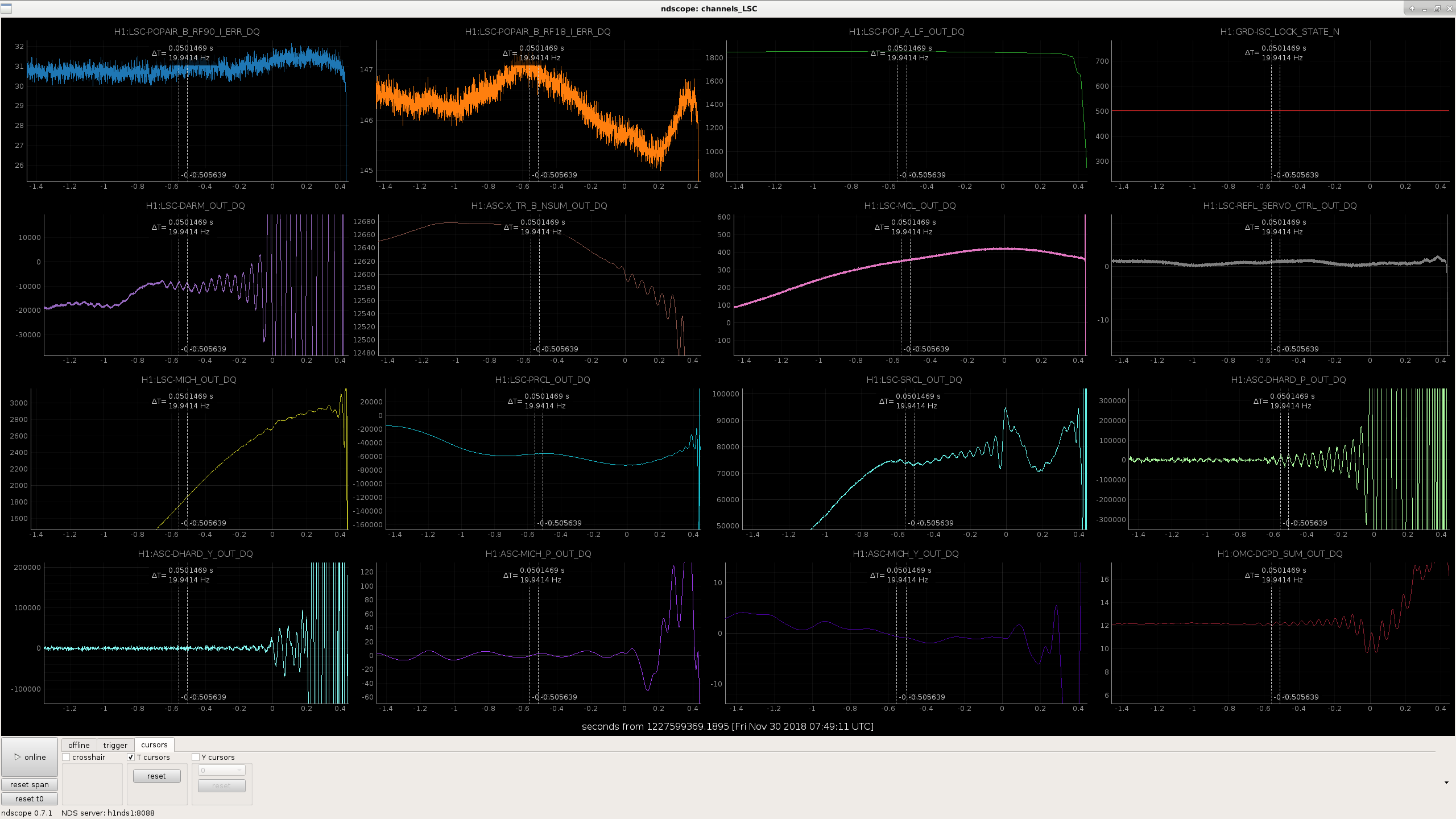Click the reset t0 button
Image resolution: width=1456 pixels, height=819 pixels.
click(30, 799)
